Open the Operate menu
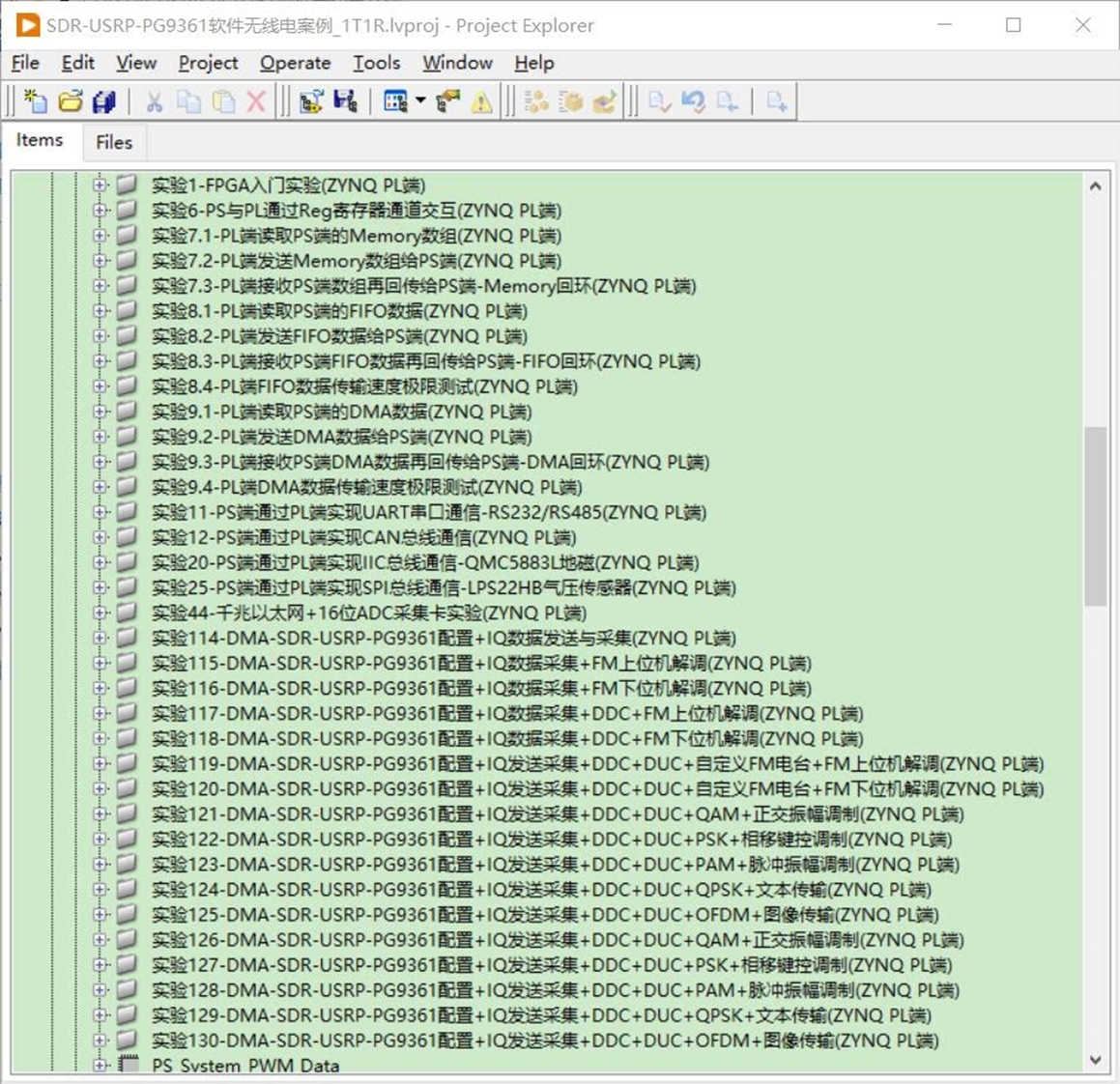This screenshot has height=1084, width=1120. point(295,64)
